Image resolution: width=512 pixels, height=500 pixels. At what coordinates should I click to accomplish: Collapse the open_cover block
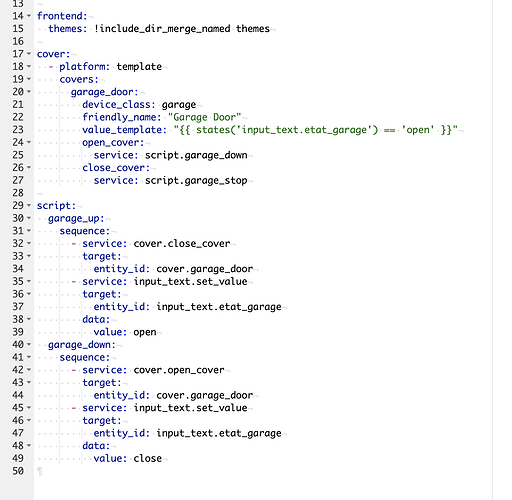pos(29,142)
